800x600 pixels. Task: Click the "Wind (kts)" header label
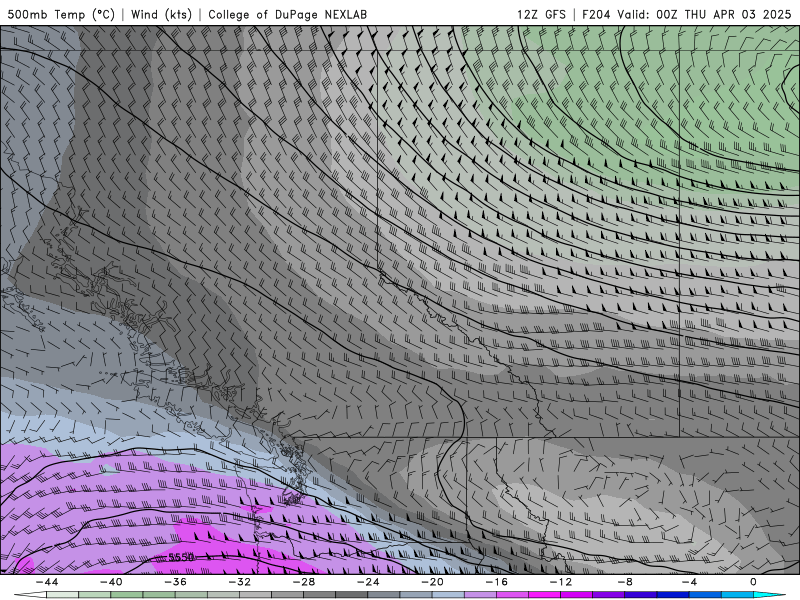161,14
